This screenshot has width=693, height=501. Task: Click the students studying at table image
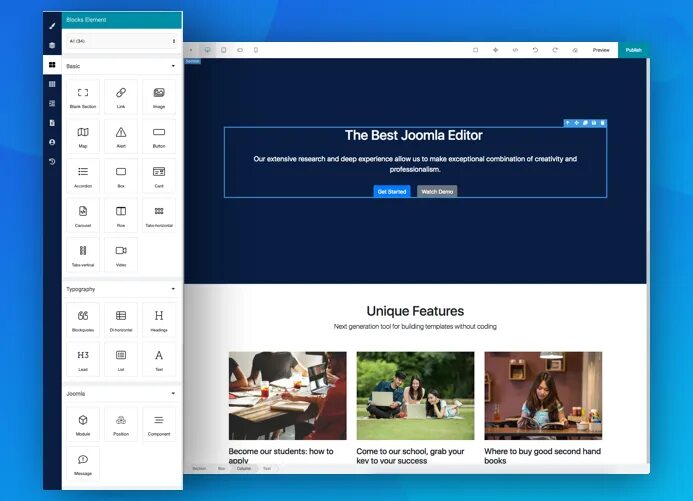(x=288, y=396)
